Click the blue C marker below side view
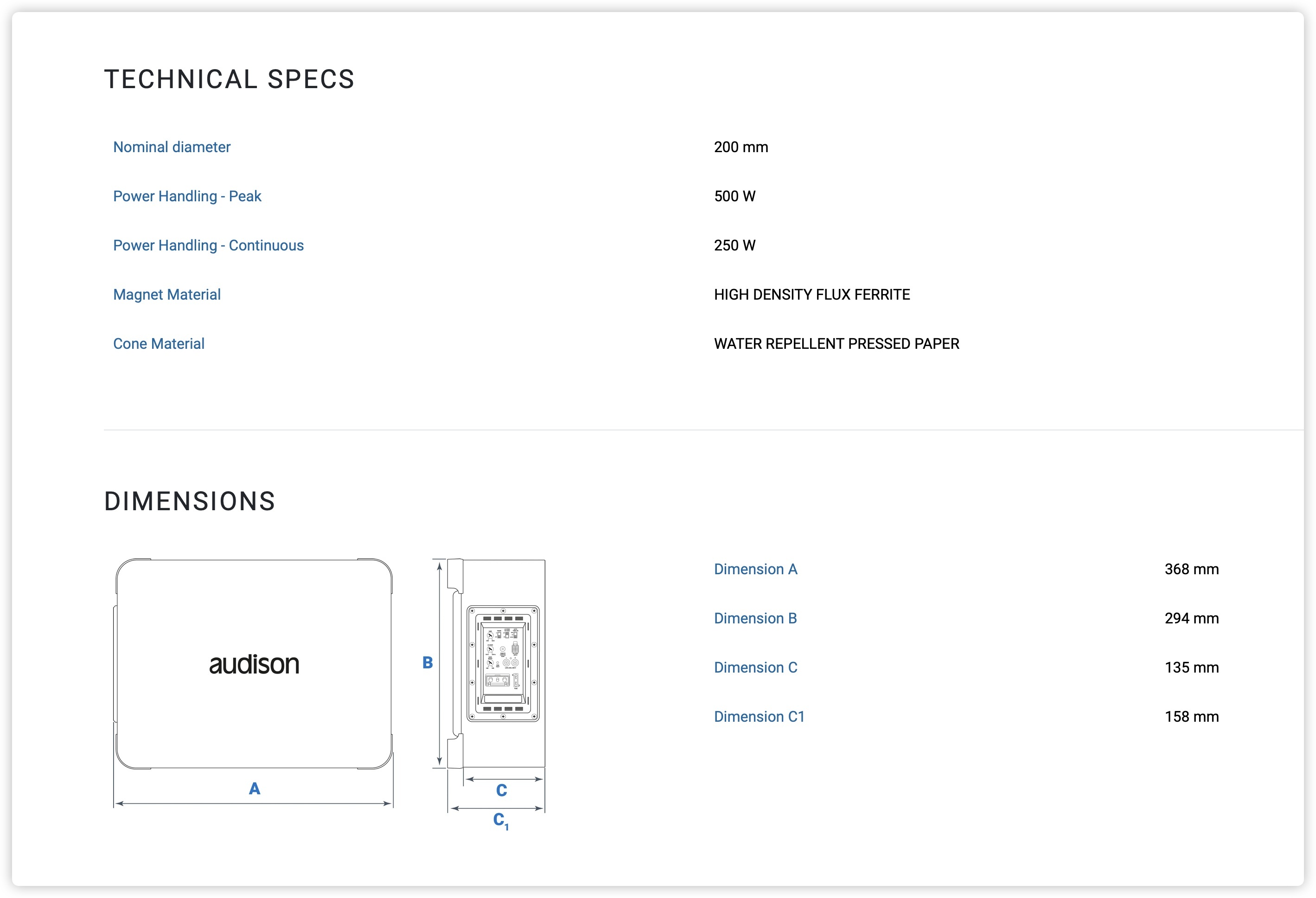1316x898 pixels. click(502, 790)
